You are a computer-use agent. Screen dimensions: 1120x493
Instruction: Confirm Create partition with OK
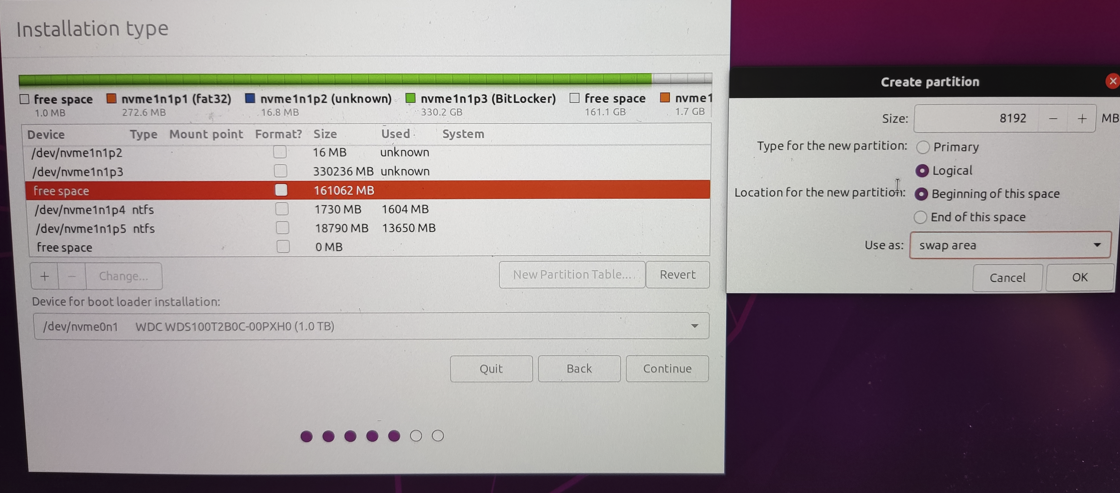pos(1079,277)
